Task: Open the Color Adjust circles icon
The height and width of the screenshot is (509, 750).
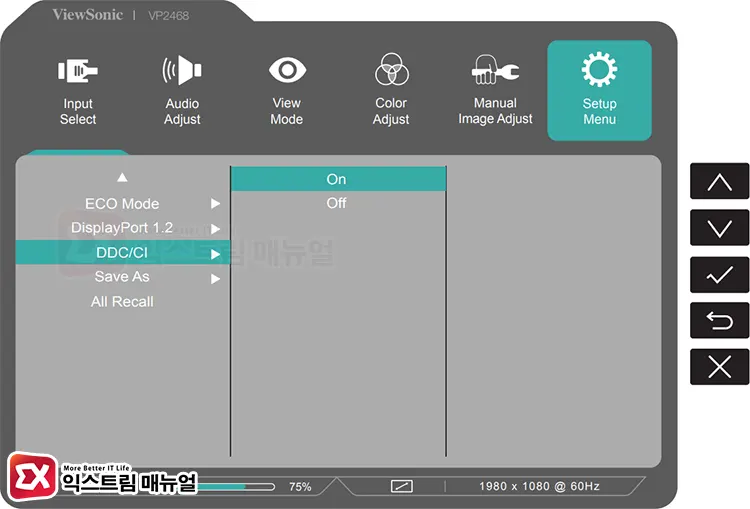Action: pyautogui.click(x=391, y=71)
